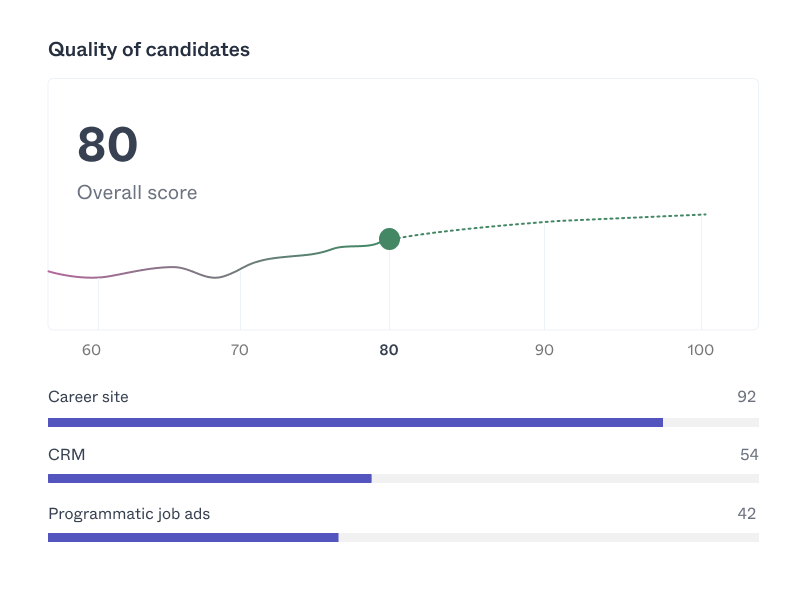800x600 pixels.
Task: Click the Overall score label
Action: [x=137, y=193]
